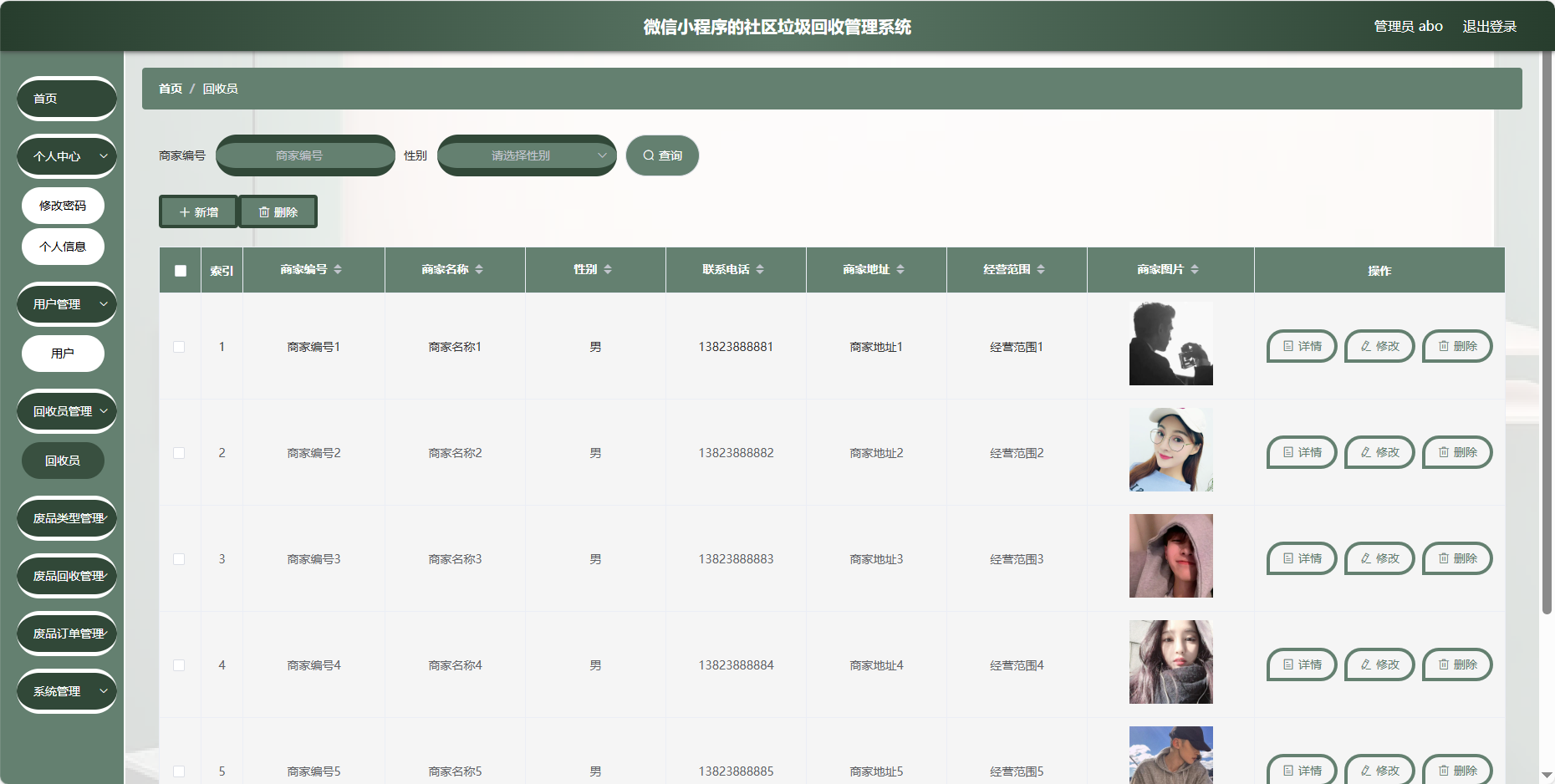This screenshot has height=784, width=1555.
Task: Check the box for row 商家编号3
Action: coord(179,559)
